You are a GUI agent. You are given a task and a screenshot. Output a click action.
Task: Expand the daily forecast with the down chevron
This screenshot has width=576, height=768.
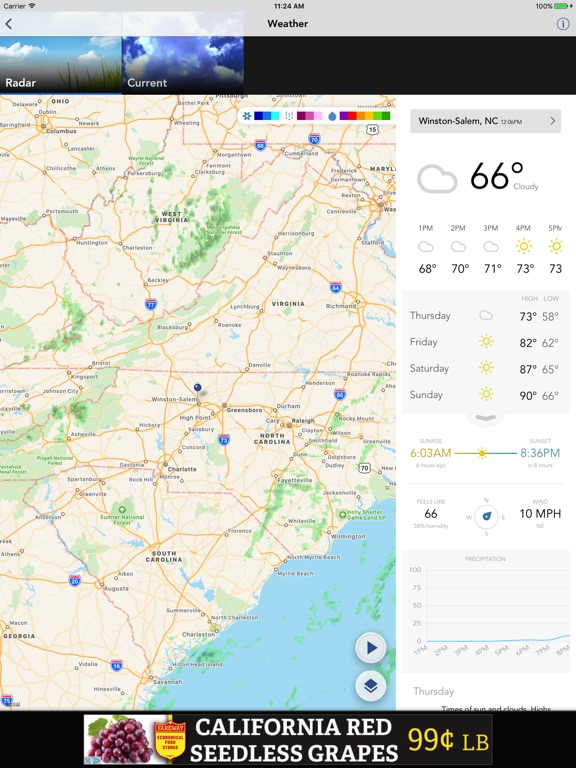(486, 418)
